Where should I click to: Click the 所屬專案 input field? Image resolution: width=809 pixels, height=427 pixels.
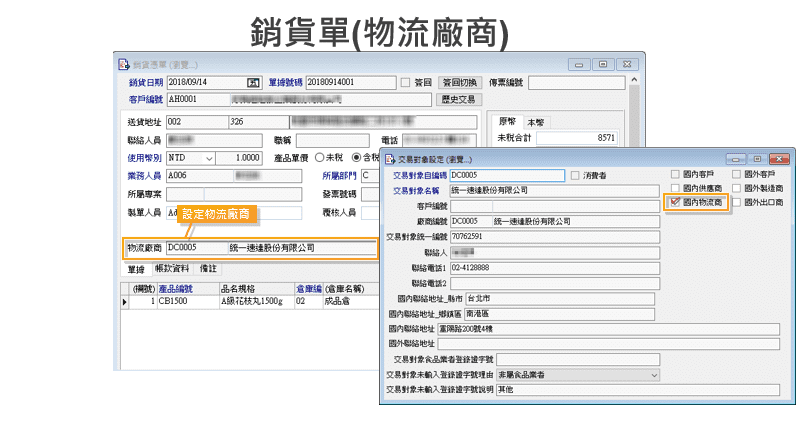(234, 194)
